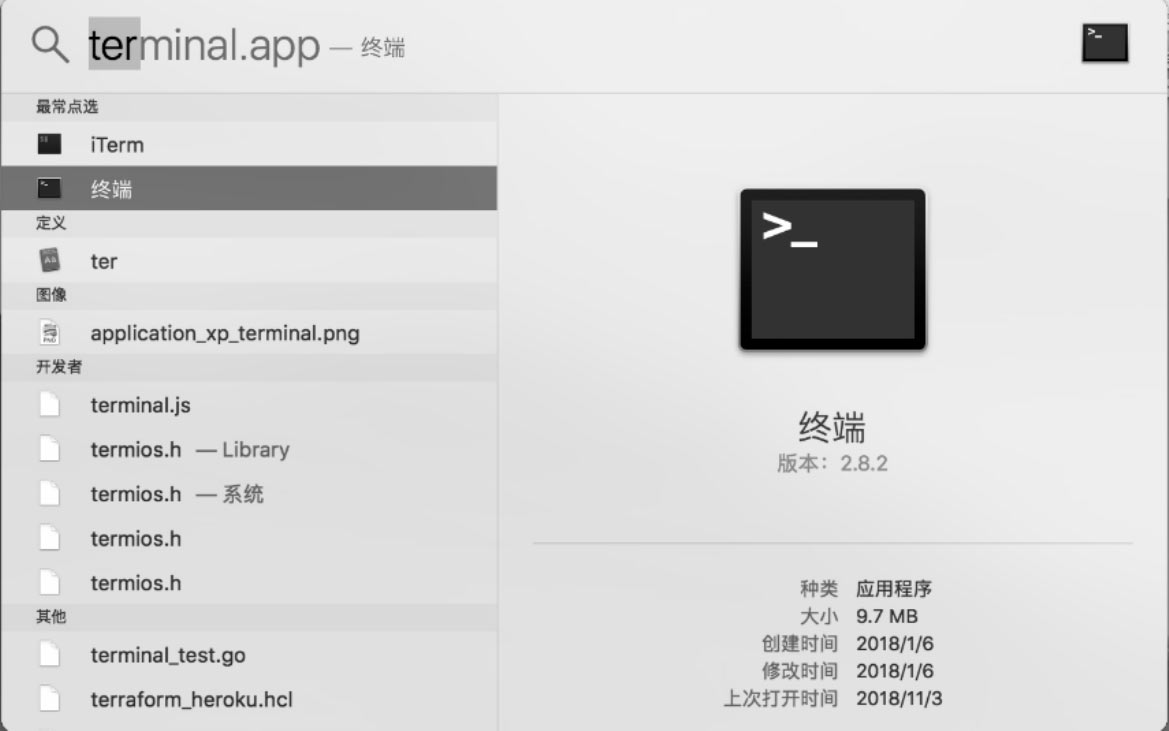Click the large Terminal preview icon
Image resolution: width=1169 pixels, height=731 pixels.
pos(832,269)
